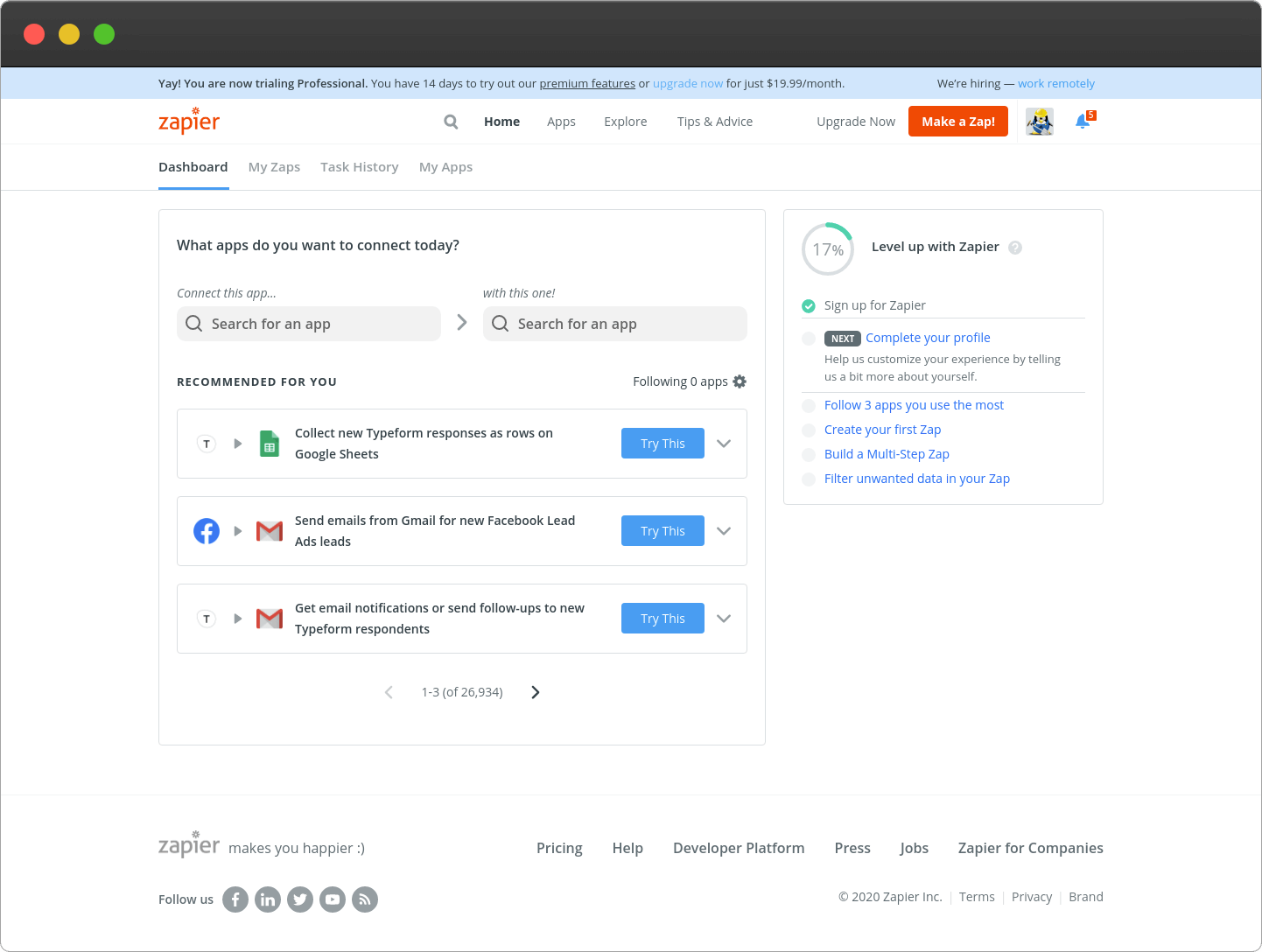Screen dimensions: 1262x952
Task: Open Zapier's Facebook page from footer
Action: (235, 899)
